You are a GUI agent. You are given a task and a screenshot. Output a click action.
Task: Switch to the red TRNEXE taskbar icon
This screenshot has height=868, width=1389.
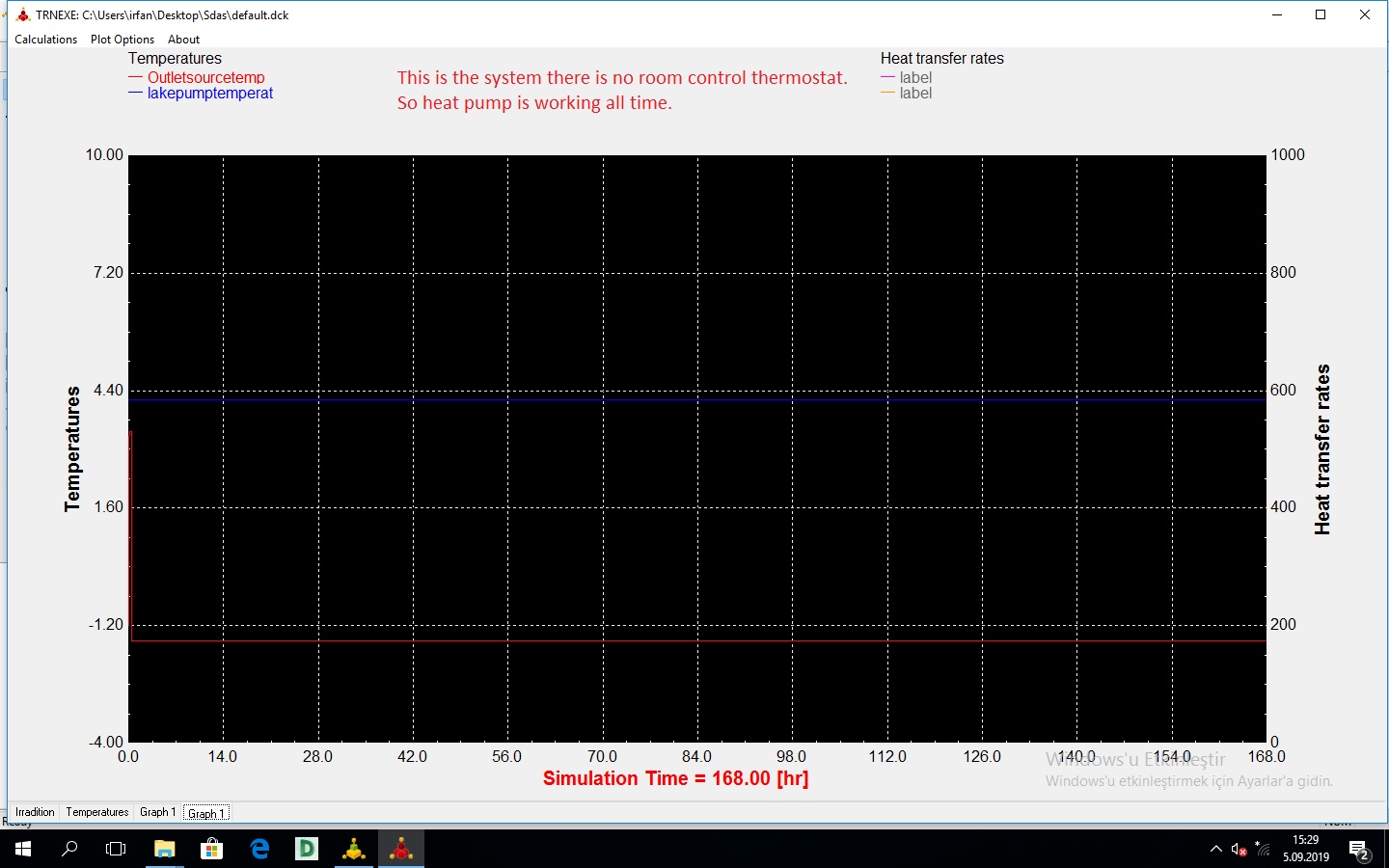coord(401,849)
